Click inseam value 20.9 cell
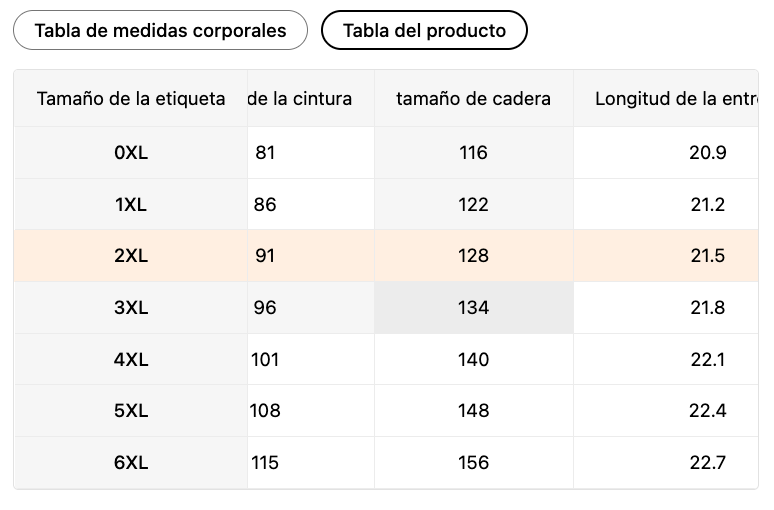The width and height of the screenshot is (774, 510). coord(666,153)
